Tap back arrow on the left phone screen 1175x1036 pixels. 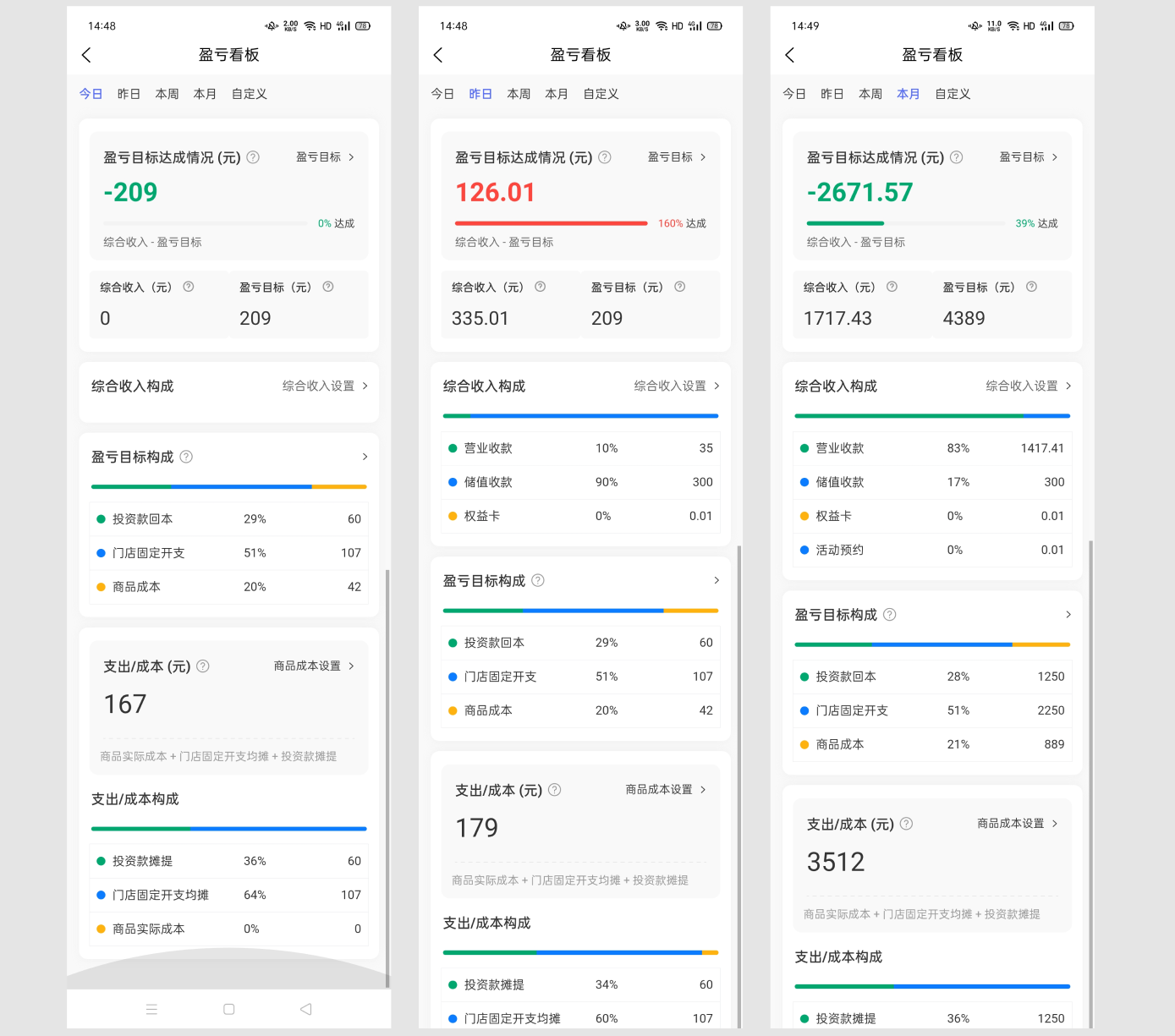pyautogui.click(x=86, y=55)
